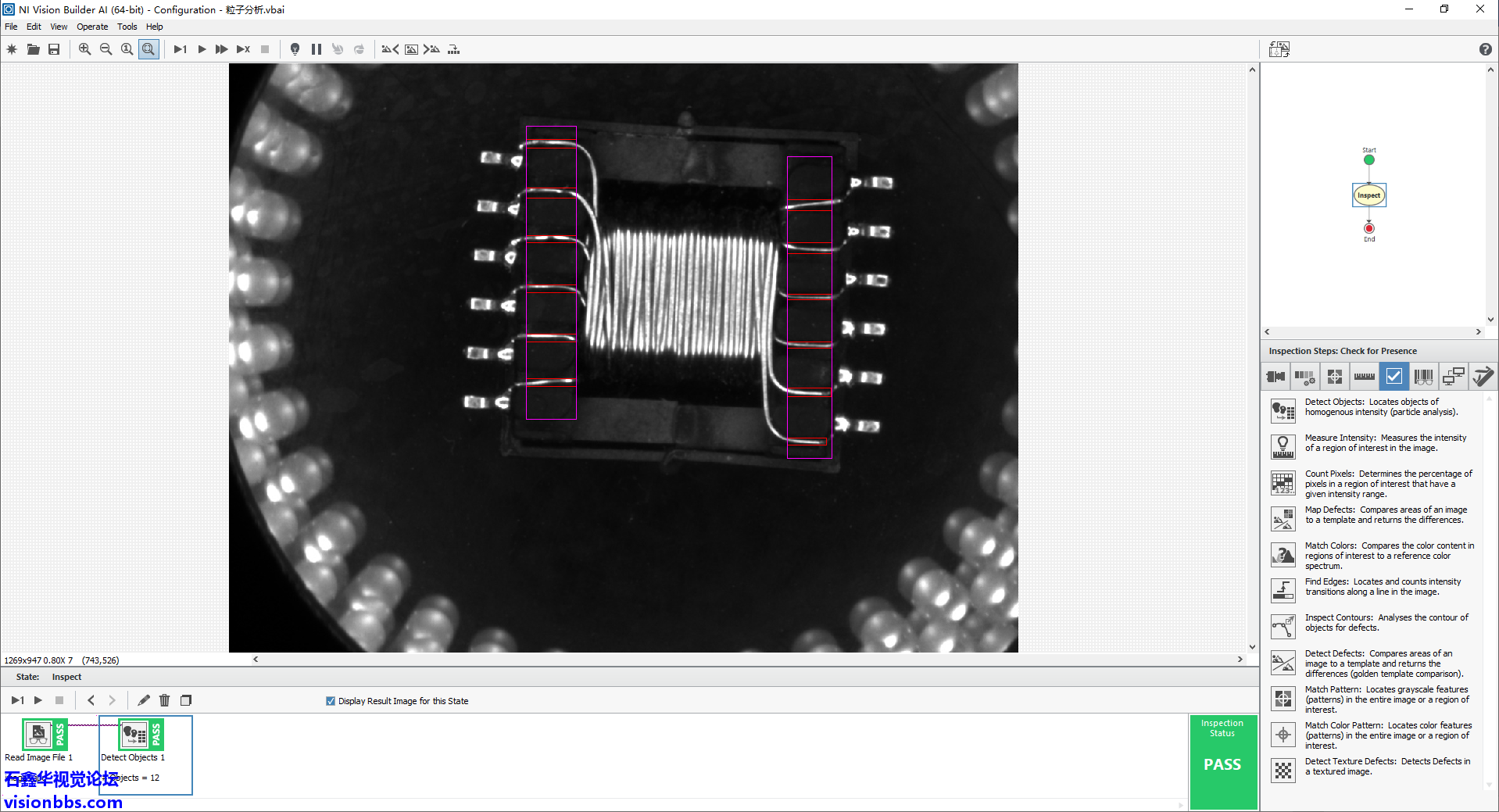Image resolution: width=1499 pixels, height=812 pixels.
Task: Click image view scroll down arrow
Action: [x=1252, y=647]
